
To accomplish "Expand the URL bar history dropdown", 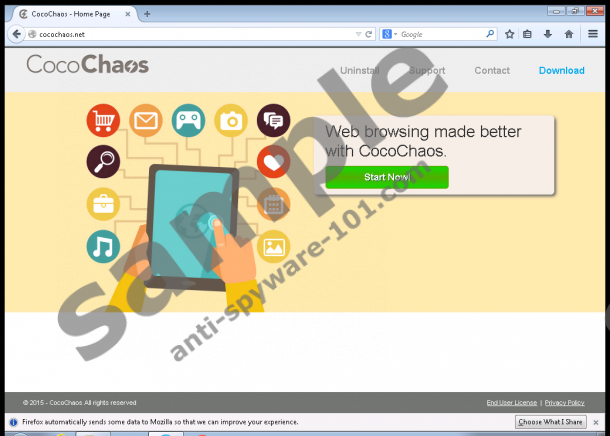I will coord(357,34).
